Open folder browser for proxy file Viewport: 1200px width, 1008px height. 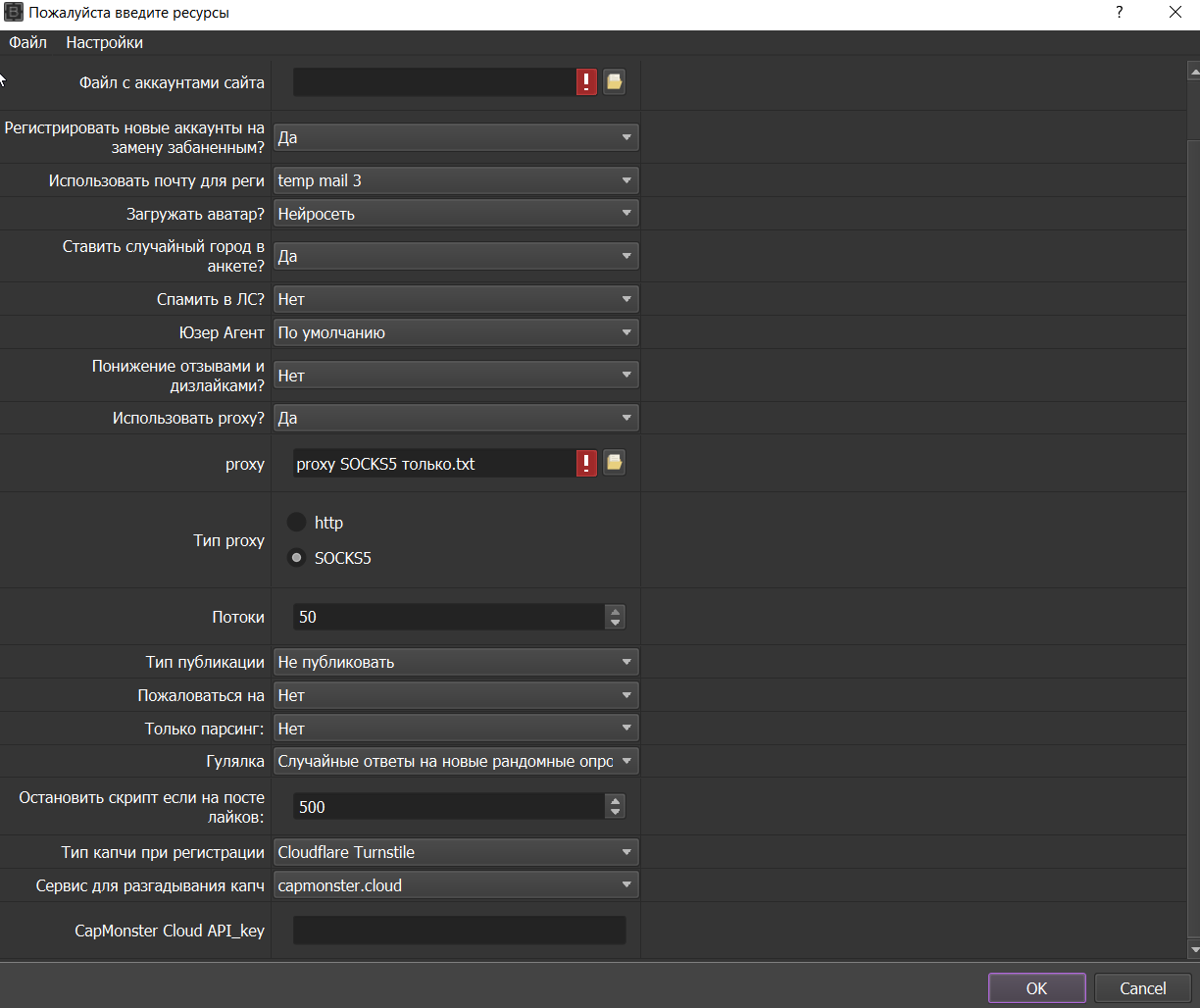tap(614, 463)
